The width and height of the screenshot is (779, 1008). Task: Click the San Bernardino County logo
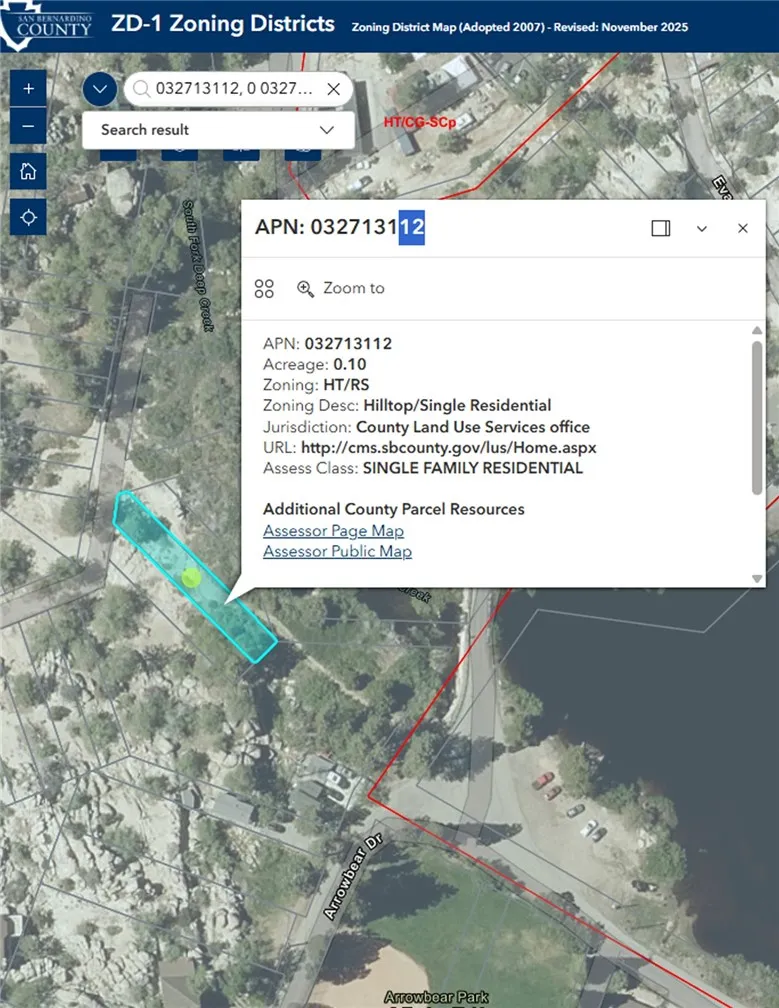(48, 25)
